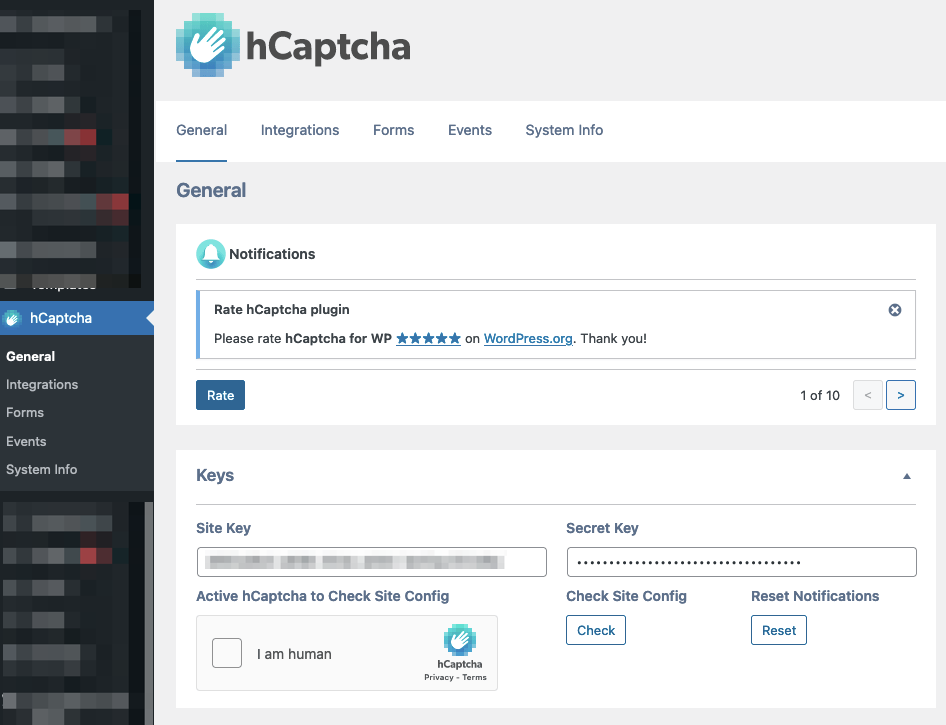Click the hCaptcha widget logo

[x=460, y=640]
